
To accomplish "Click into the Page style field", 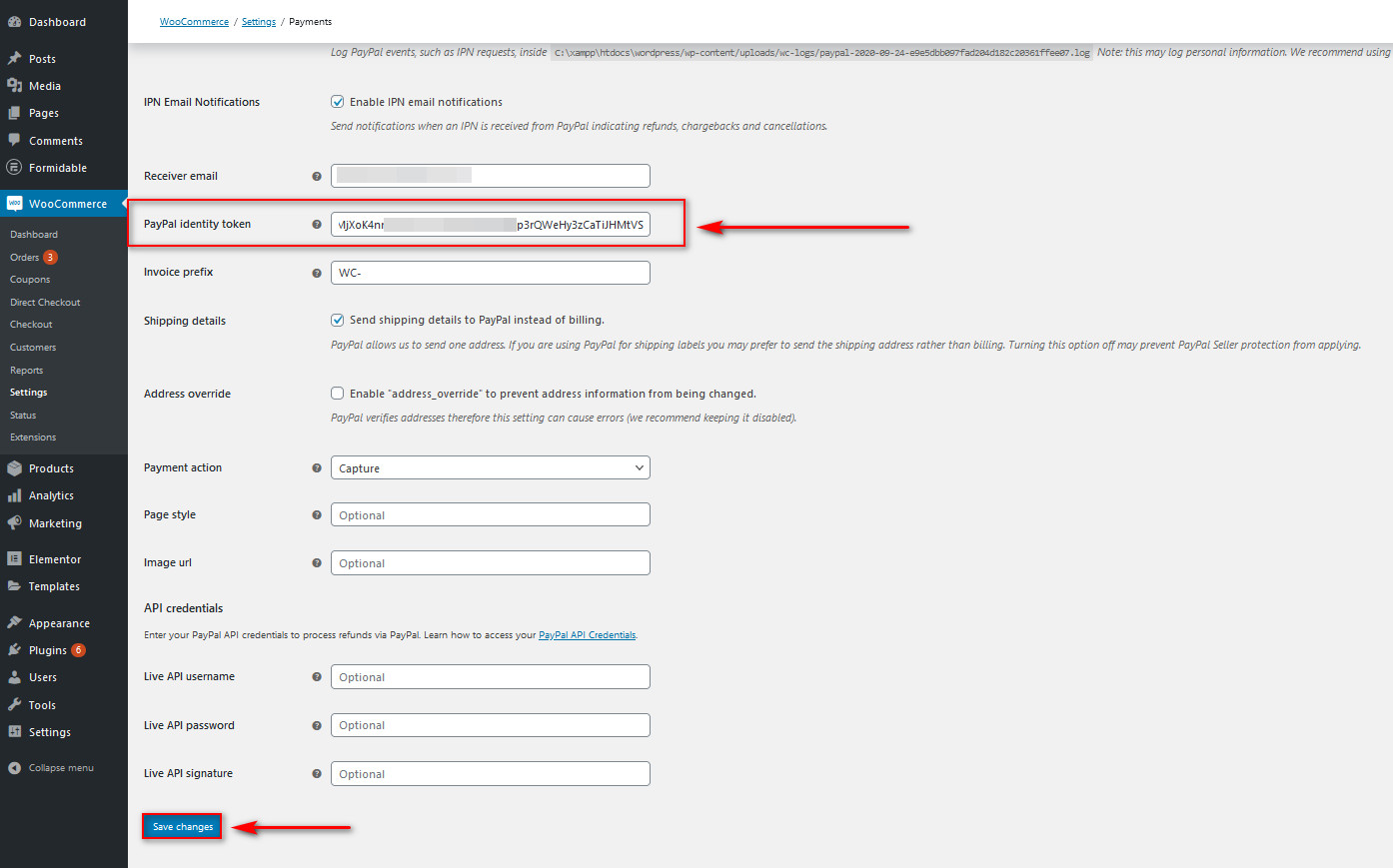I will pyautogui.click(x=491, y=515).
